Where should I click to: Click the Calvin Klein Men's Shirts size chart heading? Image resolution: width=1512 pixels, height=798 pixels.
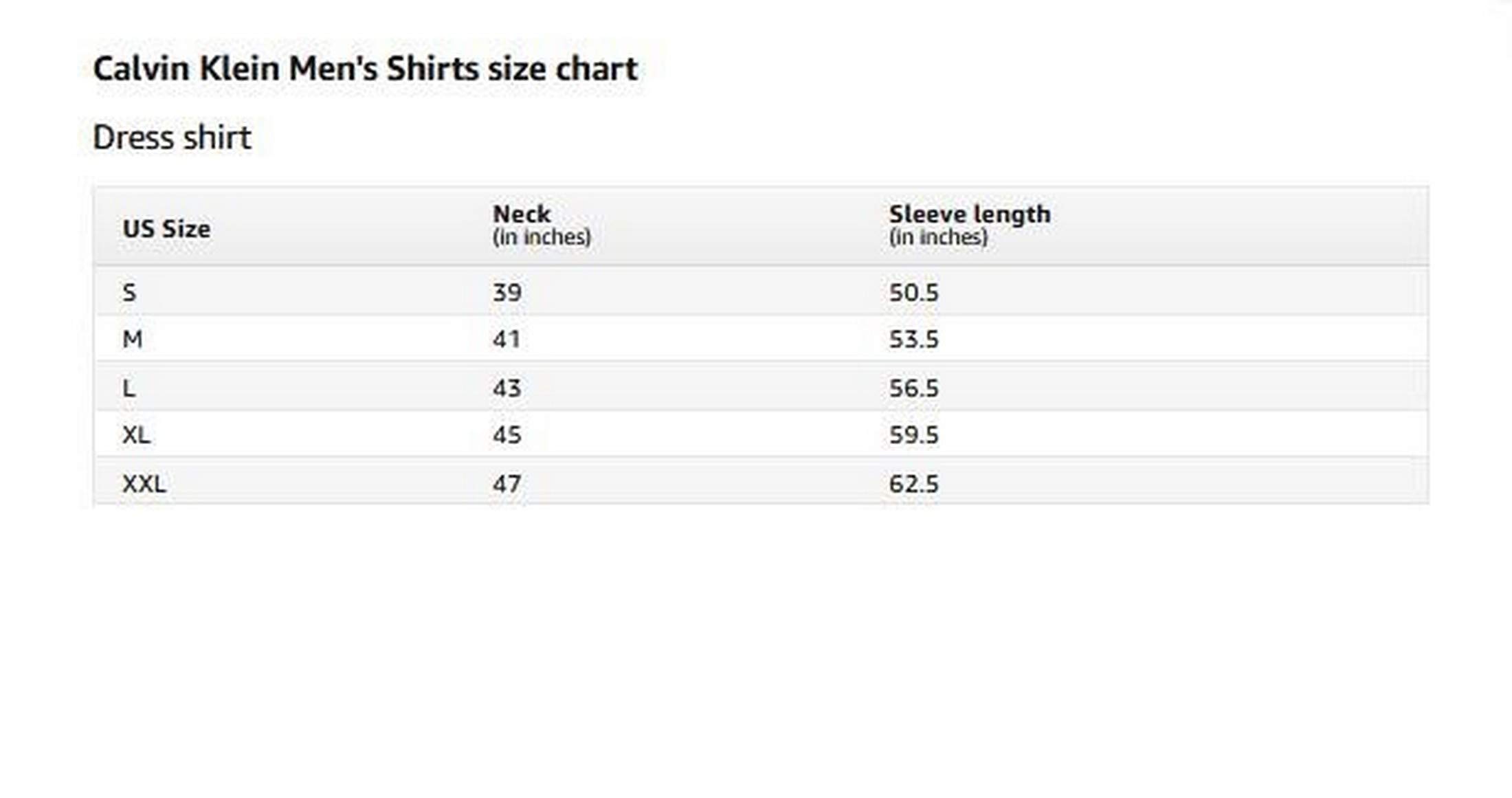[365, 69]
